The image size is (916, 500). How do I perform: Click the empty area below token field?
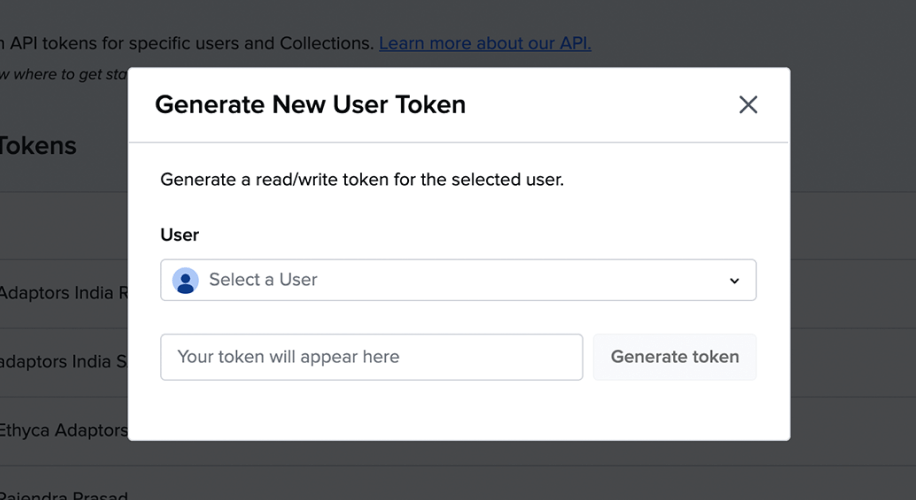pos(458,410)
